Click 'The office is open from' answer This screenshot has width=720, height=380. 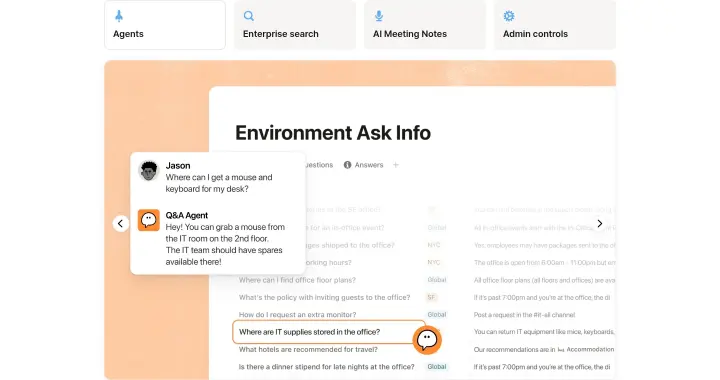(545, 263)
